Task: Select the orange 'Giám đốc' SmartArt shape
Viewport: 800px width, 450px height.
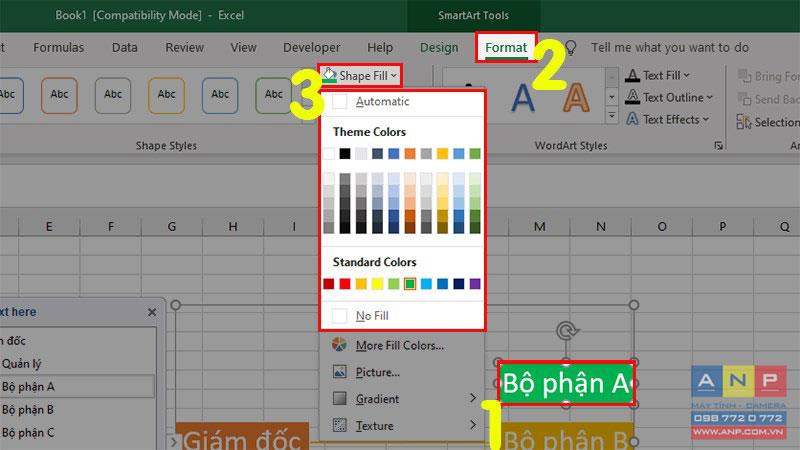Action: click(242, 436)
